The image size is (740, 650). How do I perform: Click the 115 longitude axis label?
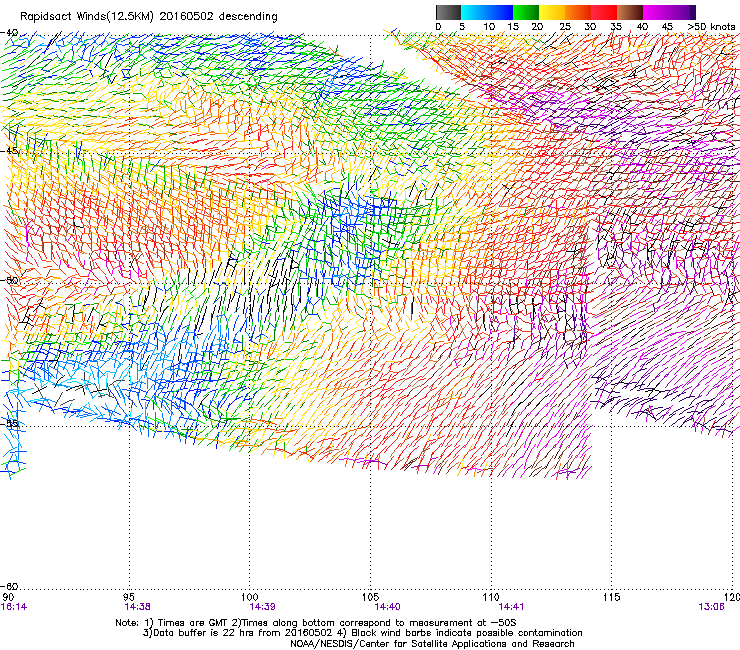(x=611, y=598)
